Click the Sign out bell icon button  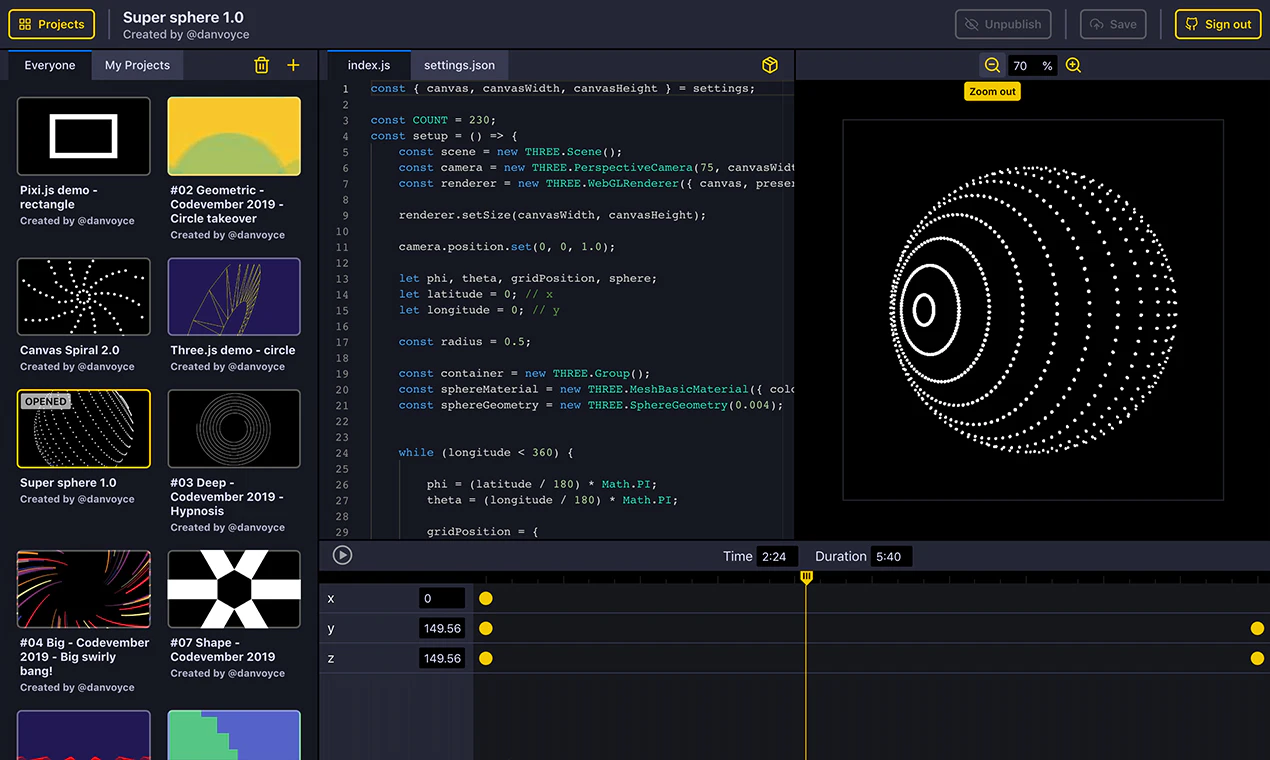point(1217,24)
